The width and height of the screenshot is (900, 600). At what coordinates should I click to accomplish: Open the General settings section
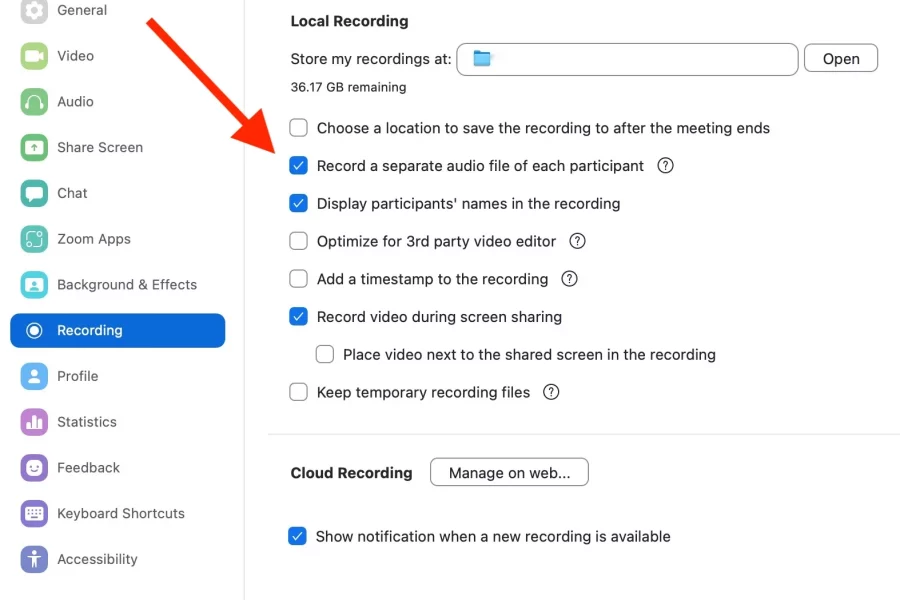click(34, 10)
